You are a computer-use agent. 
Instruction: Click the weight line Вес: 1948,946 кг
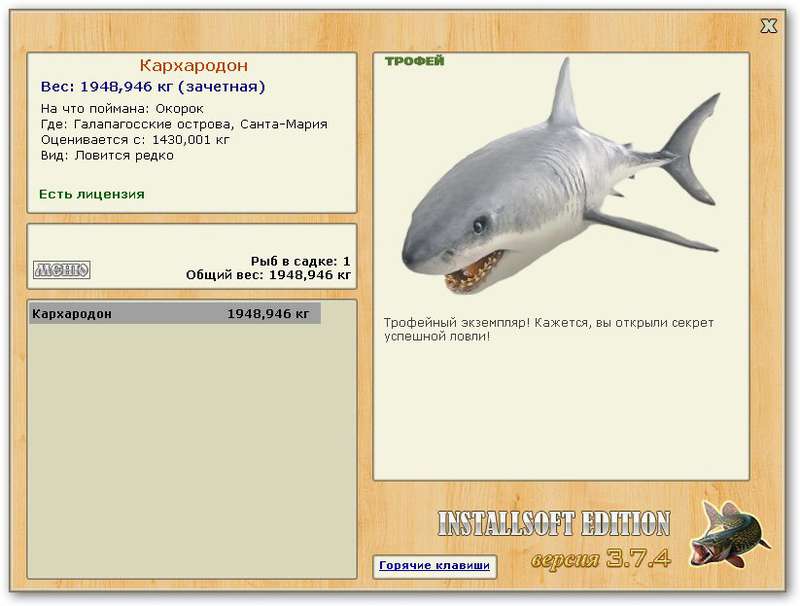click(x=153, y=87)
